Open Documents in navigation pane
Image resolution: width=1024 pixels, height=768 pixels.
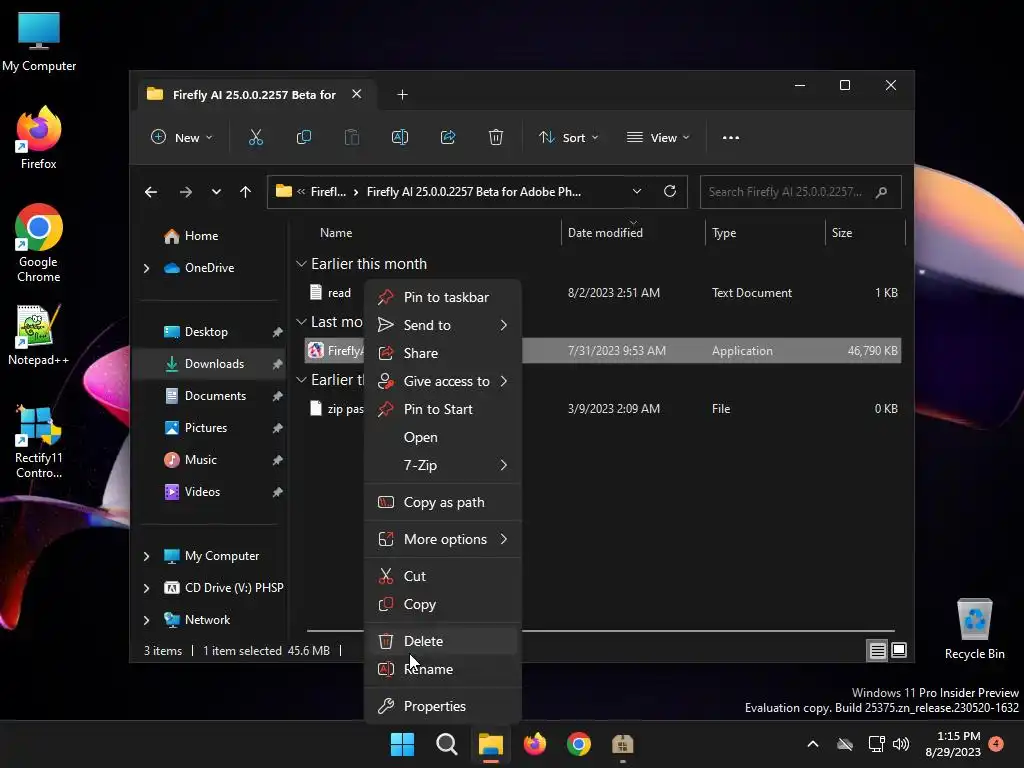[209, 396]
